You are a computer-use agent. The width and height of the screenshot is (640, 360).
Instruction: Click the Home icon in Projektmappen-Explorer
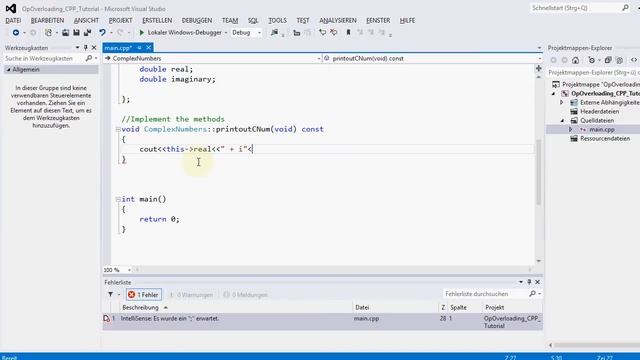[576, 60]
